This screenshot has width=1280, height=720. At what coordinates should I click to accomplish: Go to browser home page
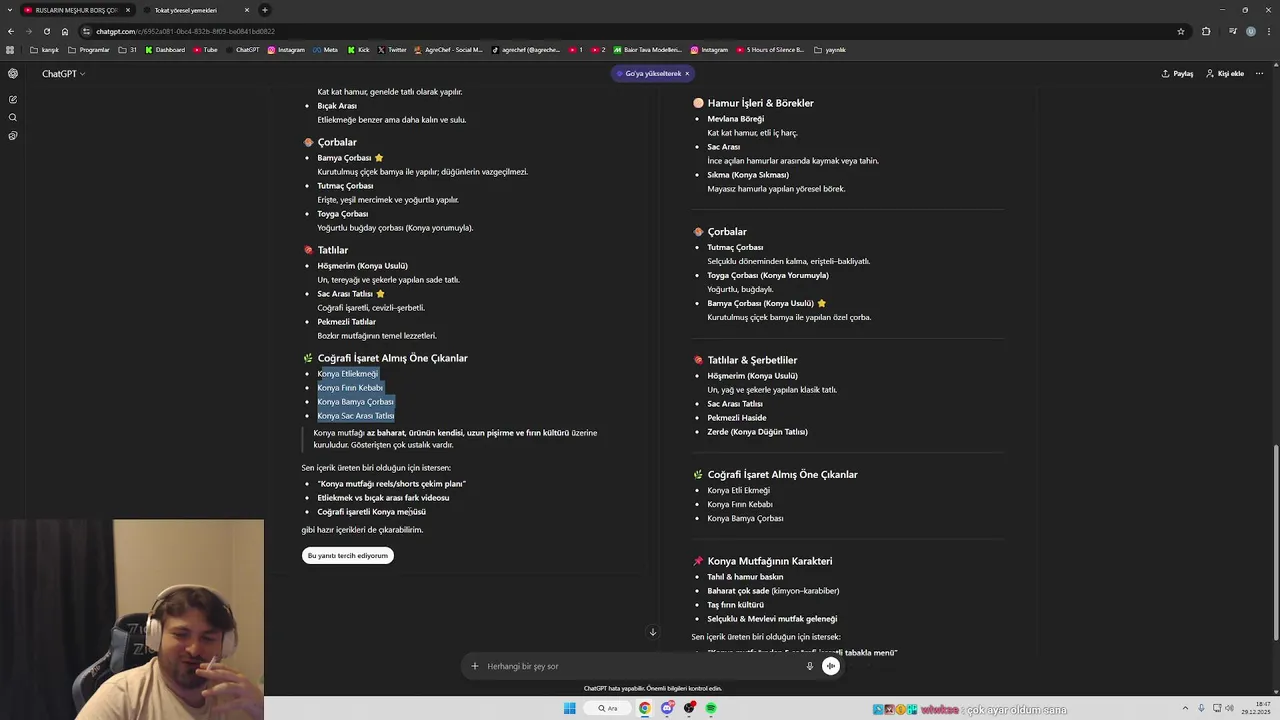(x=65, y=31)
